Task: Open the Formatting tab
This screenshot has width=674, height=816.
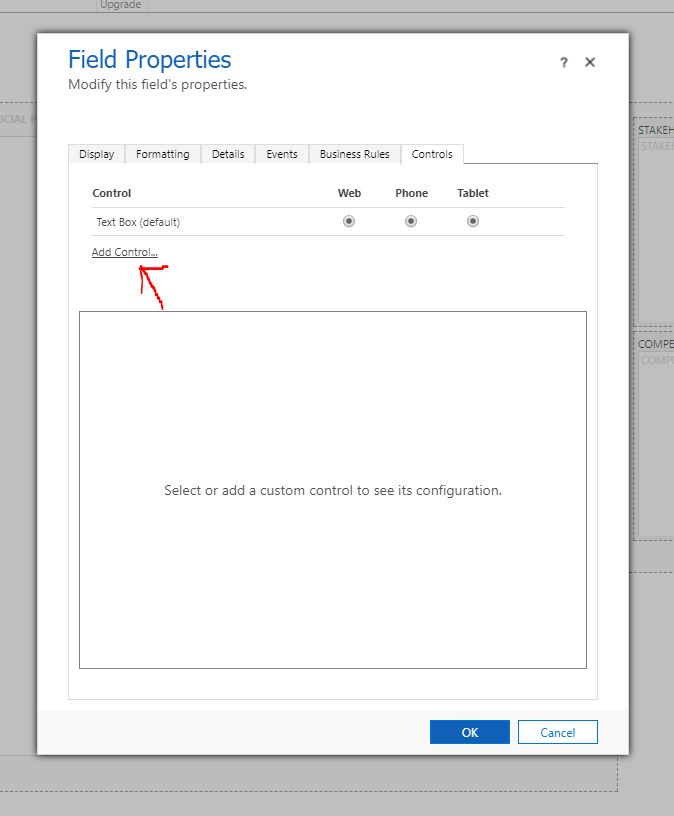Action: click(x=162, y=154)
